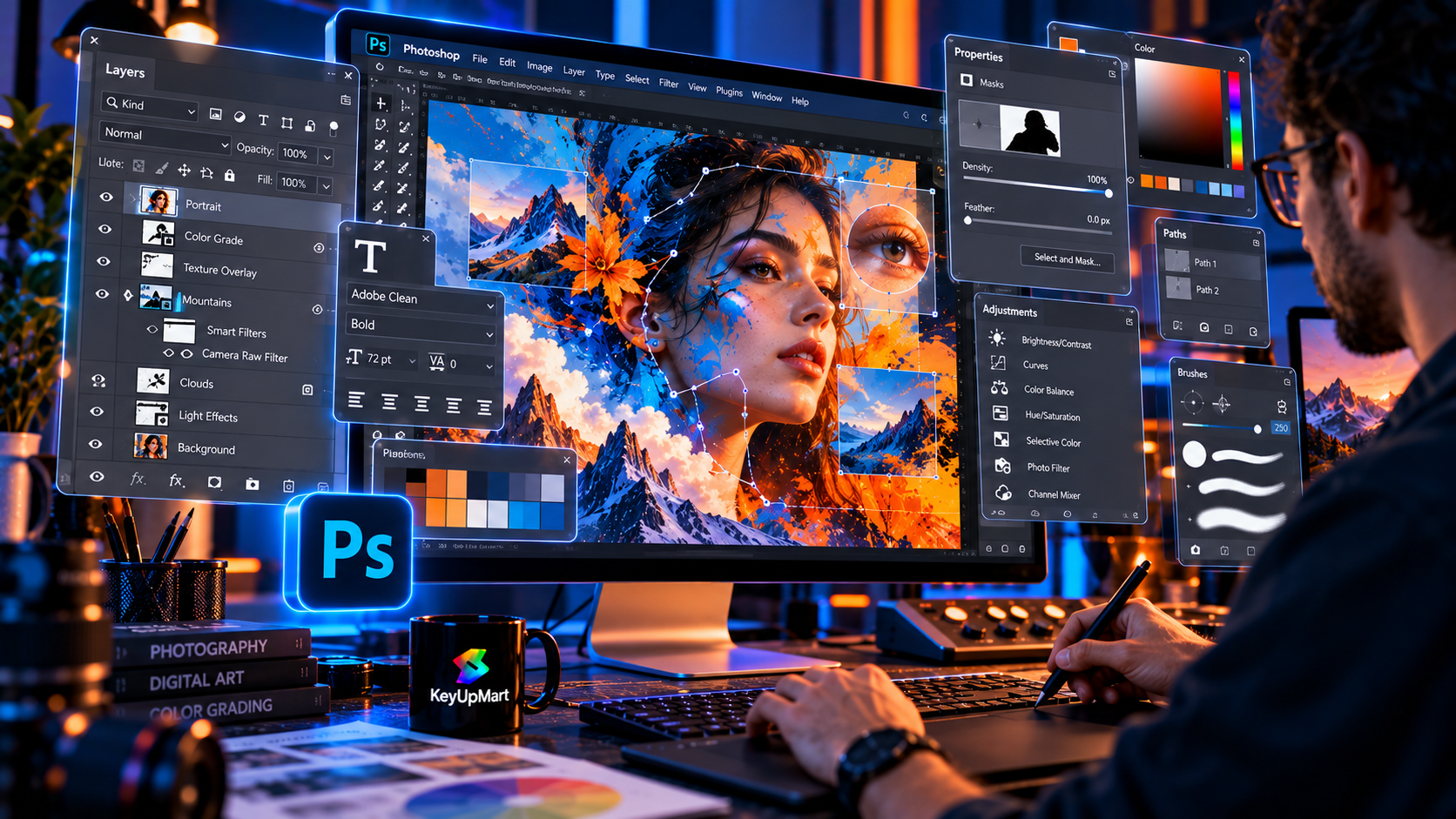Click the lock-all padlock icon in Layers
The image size is (1456, 819).
[x=229, y=175]
